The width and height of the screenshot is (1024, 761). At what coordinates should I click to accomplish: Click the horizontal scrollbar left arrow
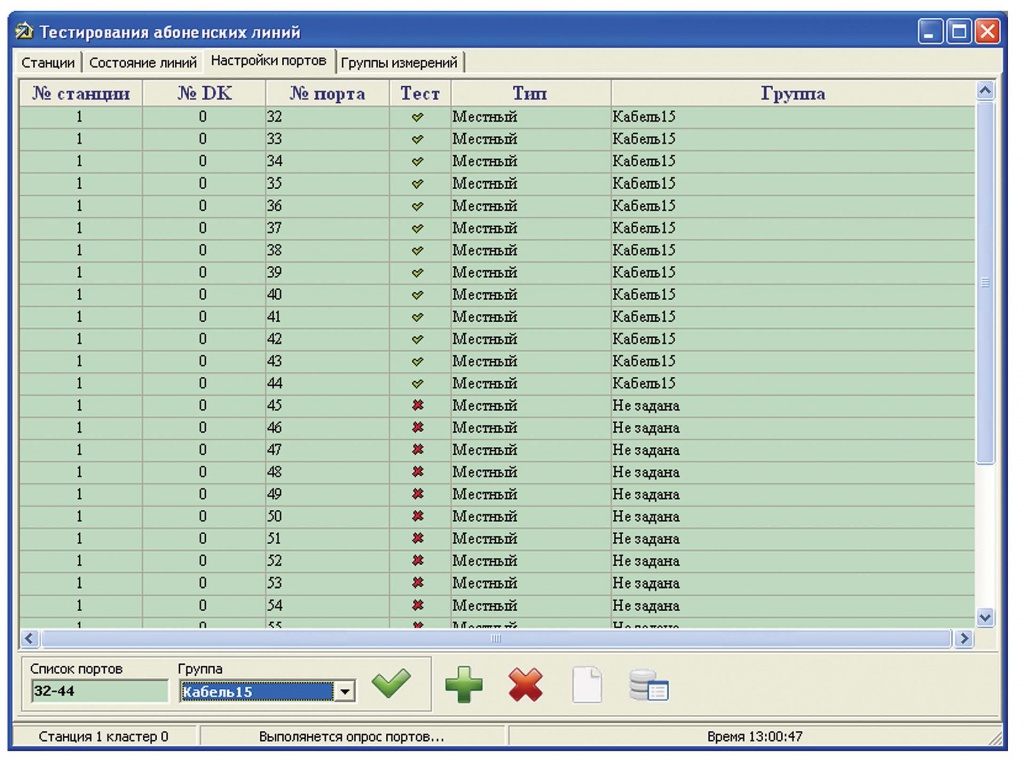click(29, 638)
